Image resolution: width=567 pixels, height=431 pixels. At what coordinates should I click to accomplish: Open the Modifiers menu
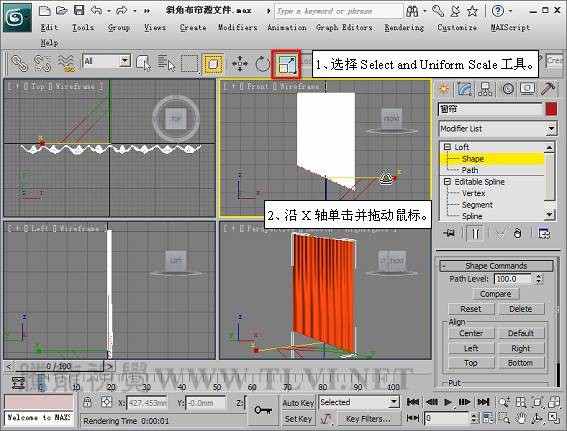238,27
